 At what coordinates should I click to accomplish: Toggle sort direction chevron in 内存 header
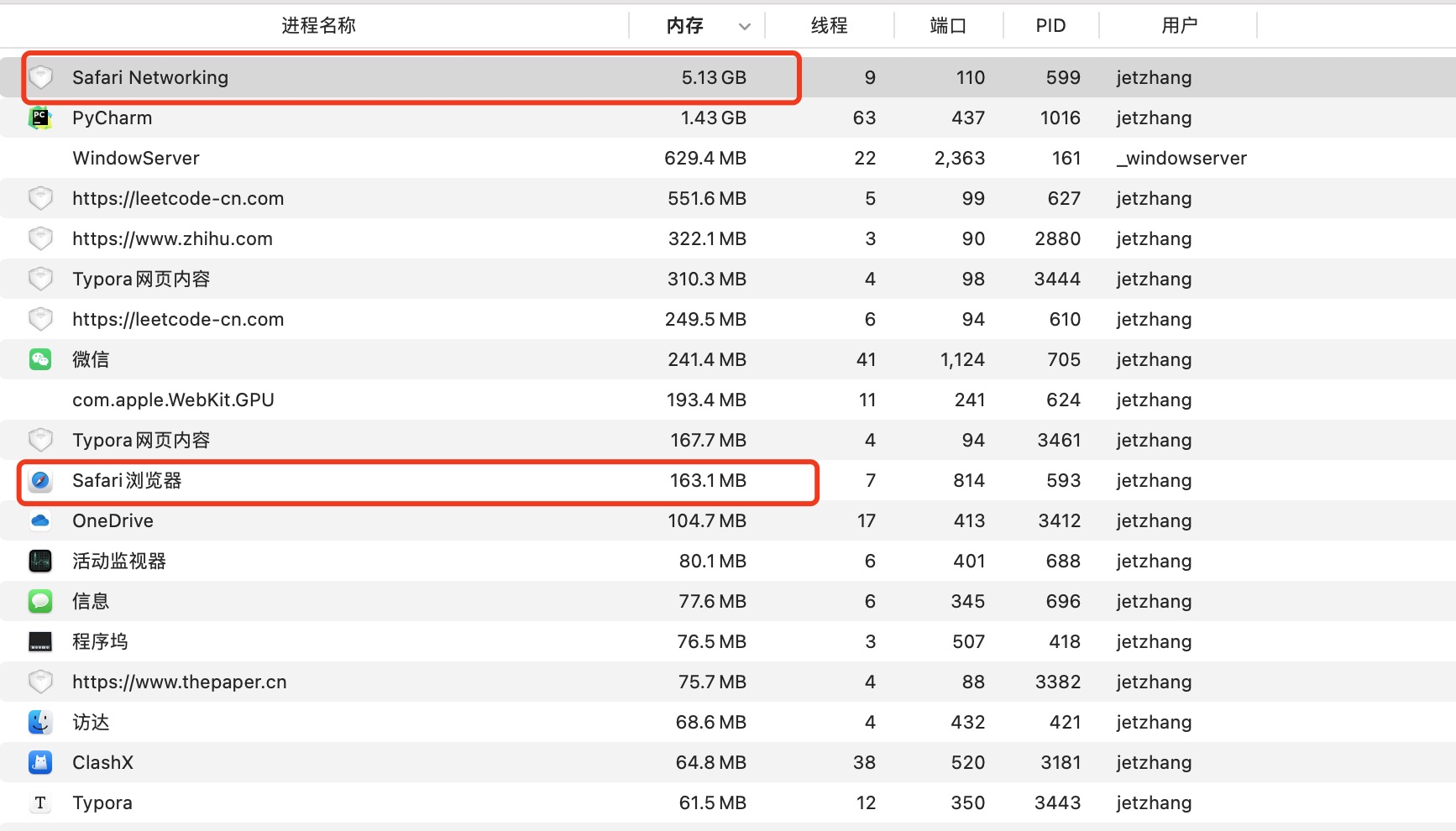(x=744, y=27)
